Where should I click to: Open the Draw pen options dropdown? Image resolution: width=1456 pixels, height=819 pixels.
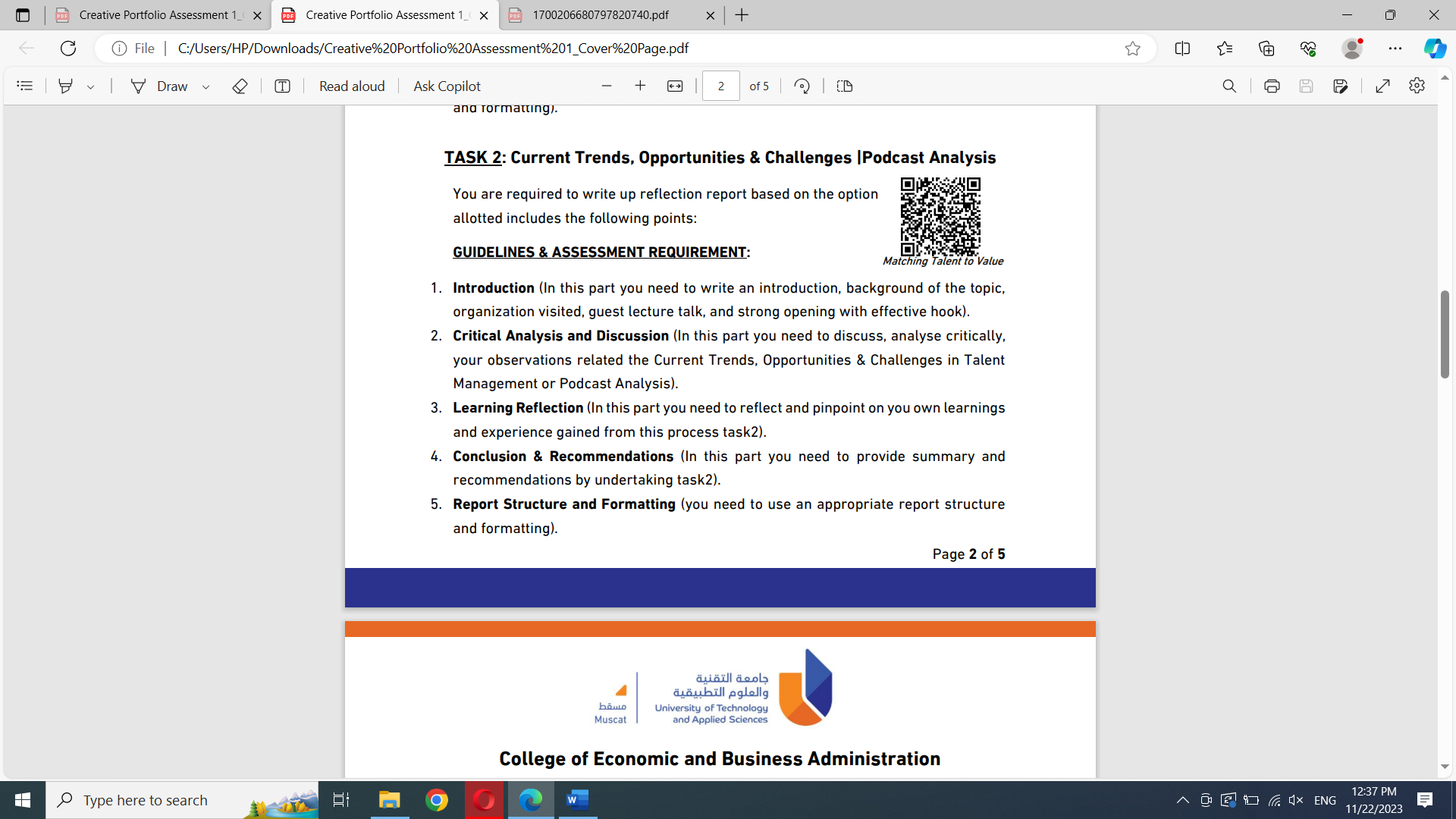point(206,86)
